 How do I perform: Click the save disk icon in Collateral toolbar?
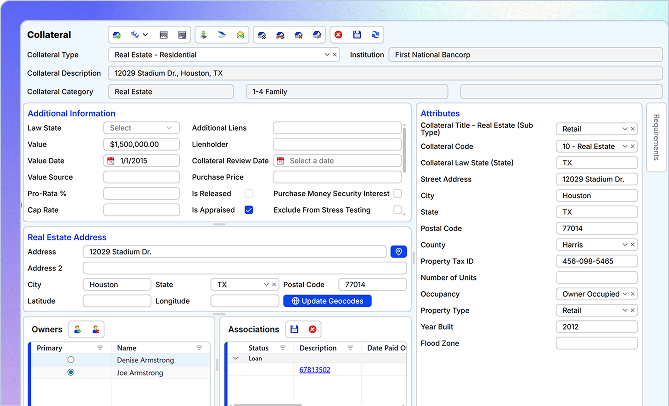(x=357, y=34)
